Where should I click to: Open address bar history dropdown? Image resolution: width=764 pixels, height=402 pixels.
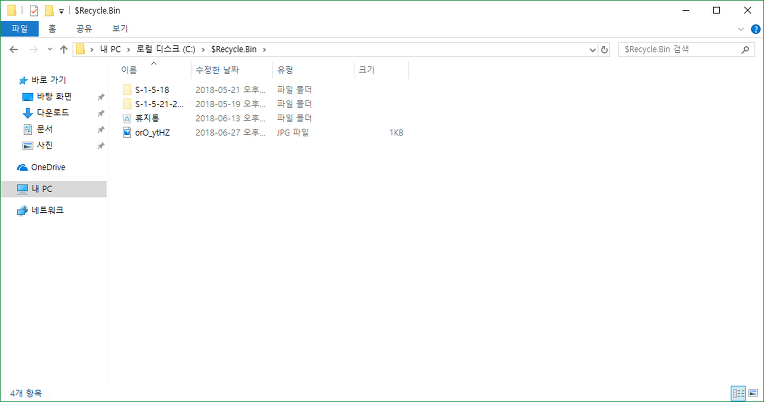(592, 50)
